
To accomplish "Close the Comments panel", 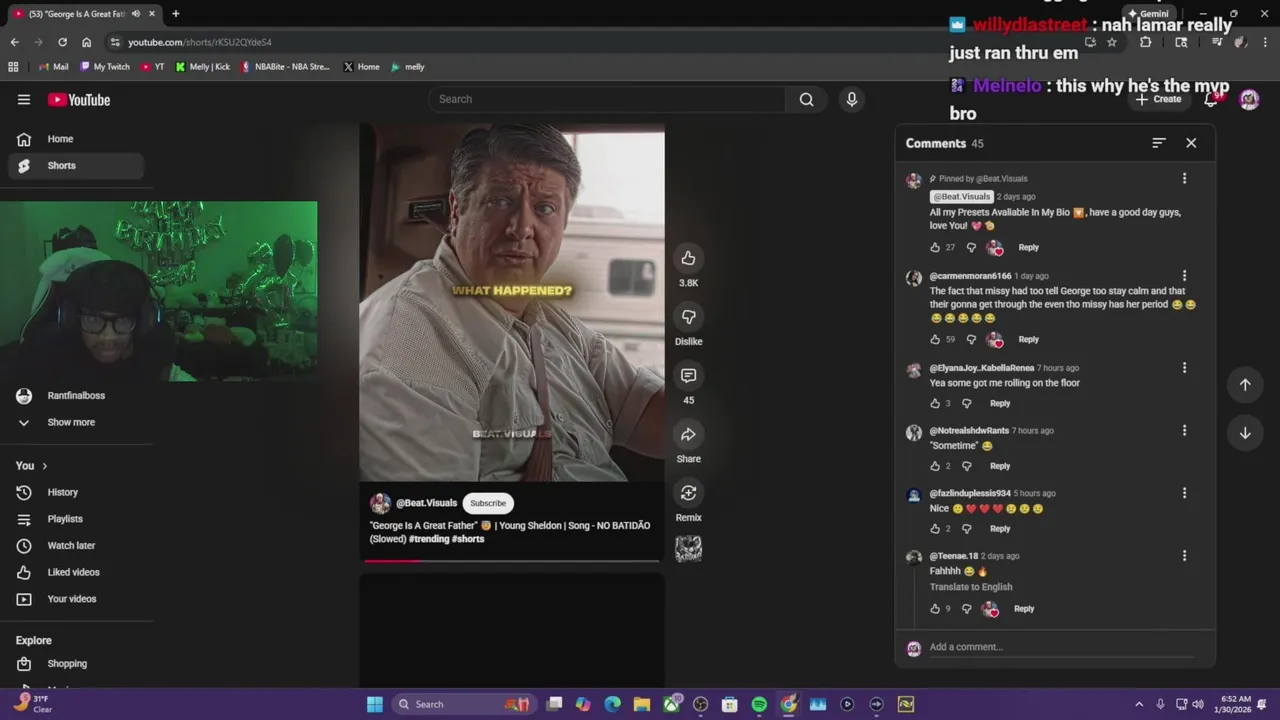I will click(x=1191, y=143).
